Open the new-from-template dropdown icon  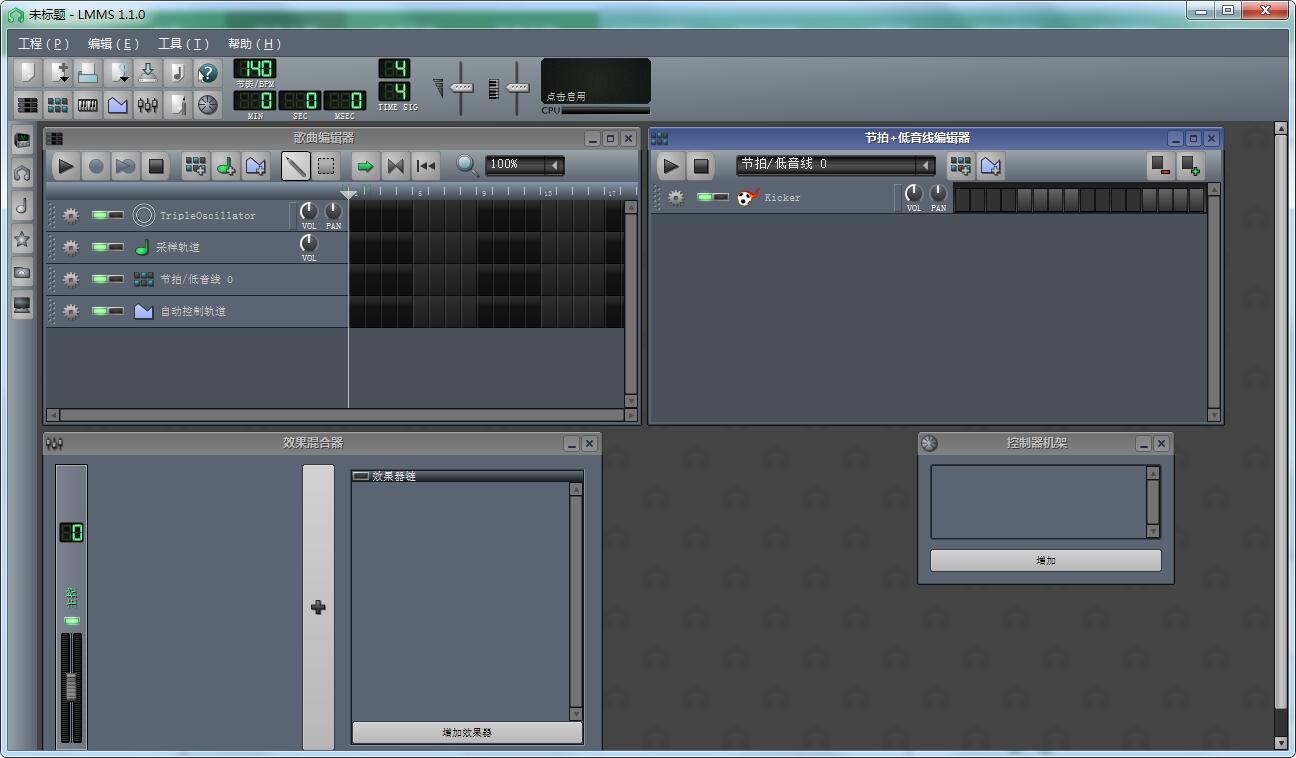point(58,72)
